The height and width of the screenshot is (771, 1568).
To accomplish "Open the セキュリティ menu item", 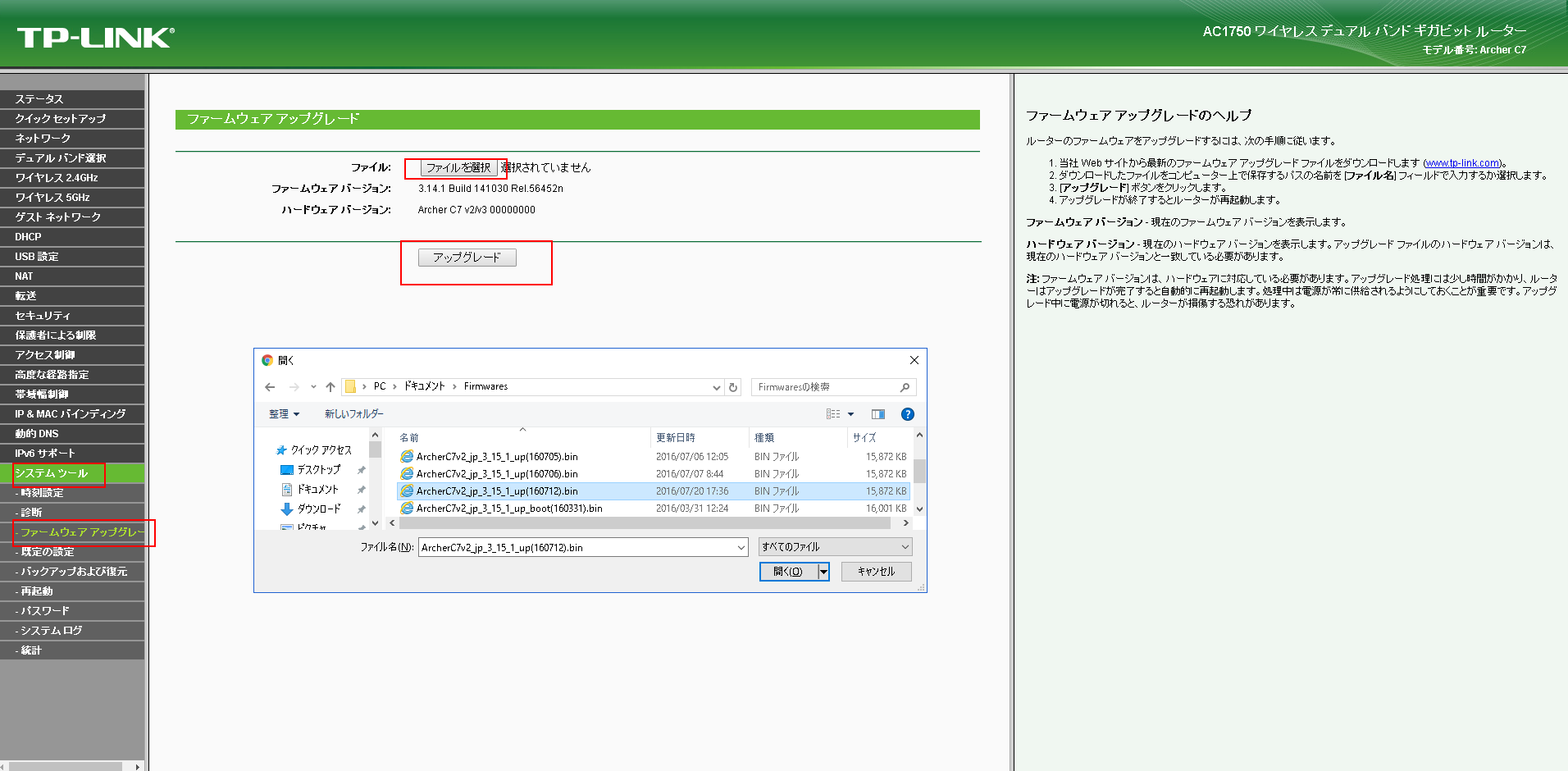I will coord(72,316).
